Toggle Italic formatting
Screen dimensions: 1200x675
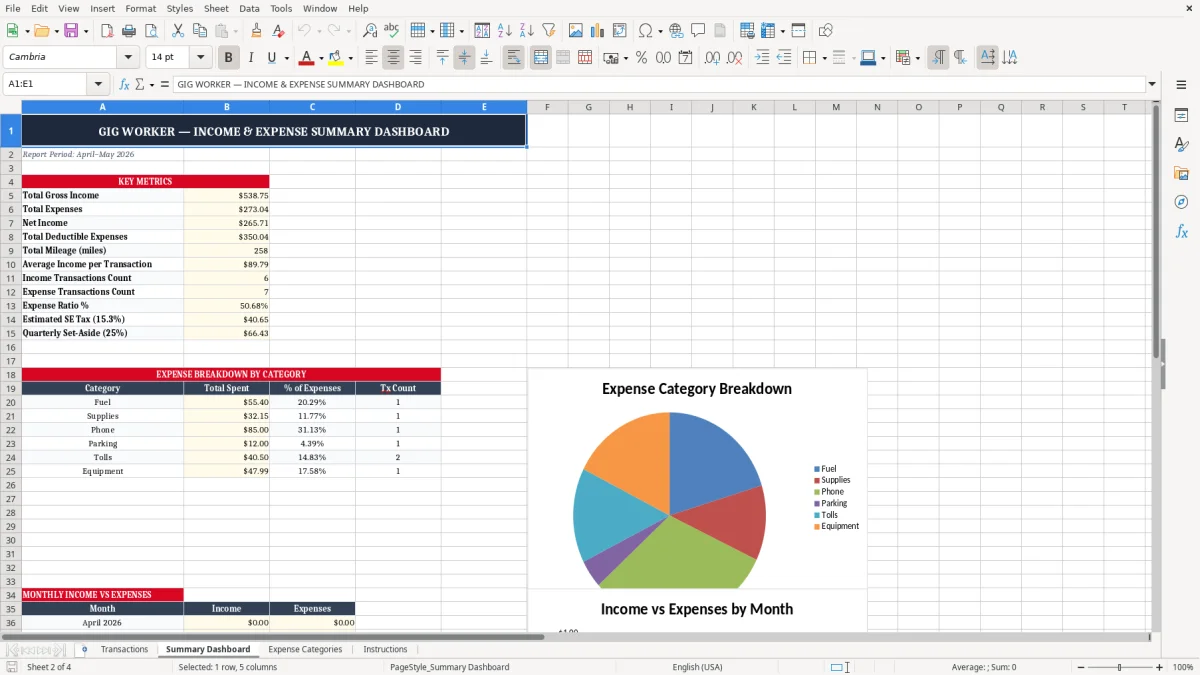coord(250,58)
